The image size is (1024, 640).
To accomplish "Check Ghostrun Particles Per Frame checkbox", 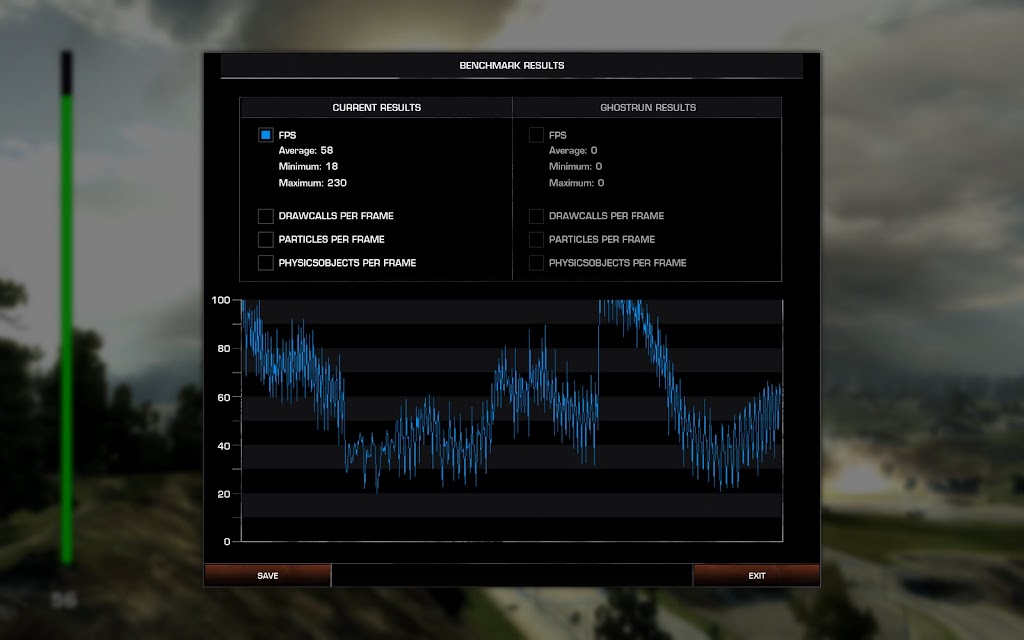I will click(x=536, y=240).
